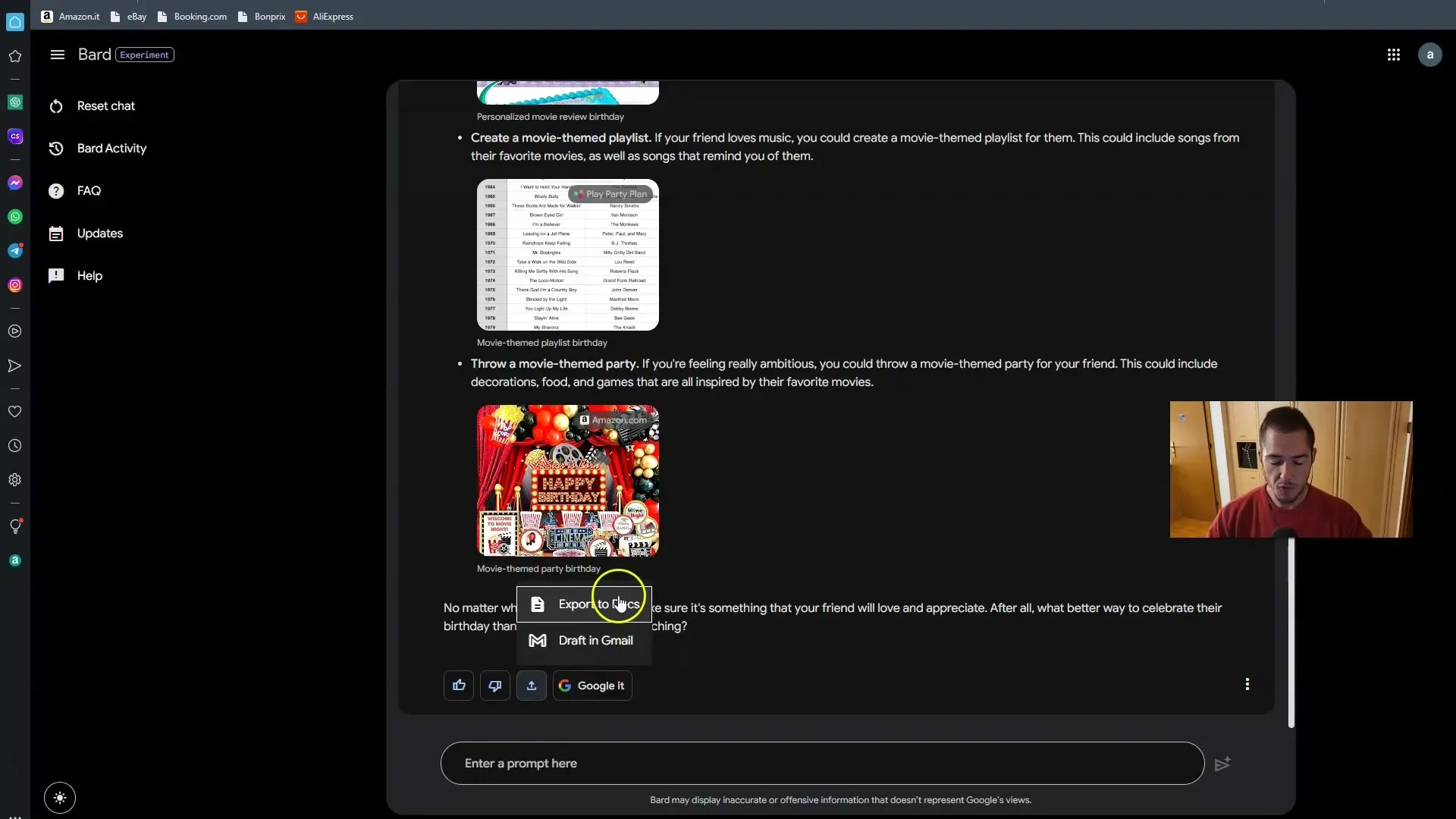1456x819 pixels.
Task: Give thumbs up to the response
Action: (x=459, y=686)
